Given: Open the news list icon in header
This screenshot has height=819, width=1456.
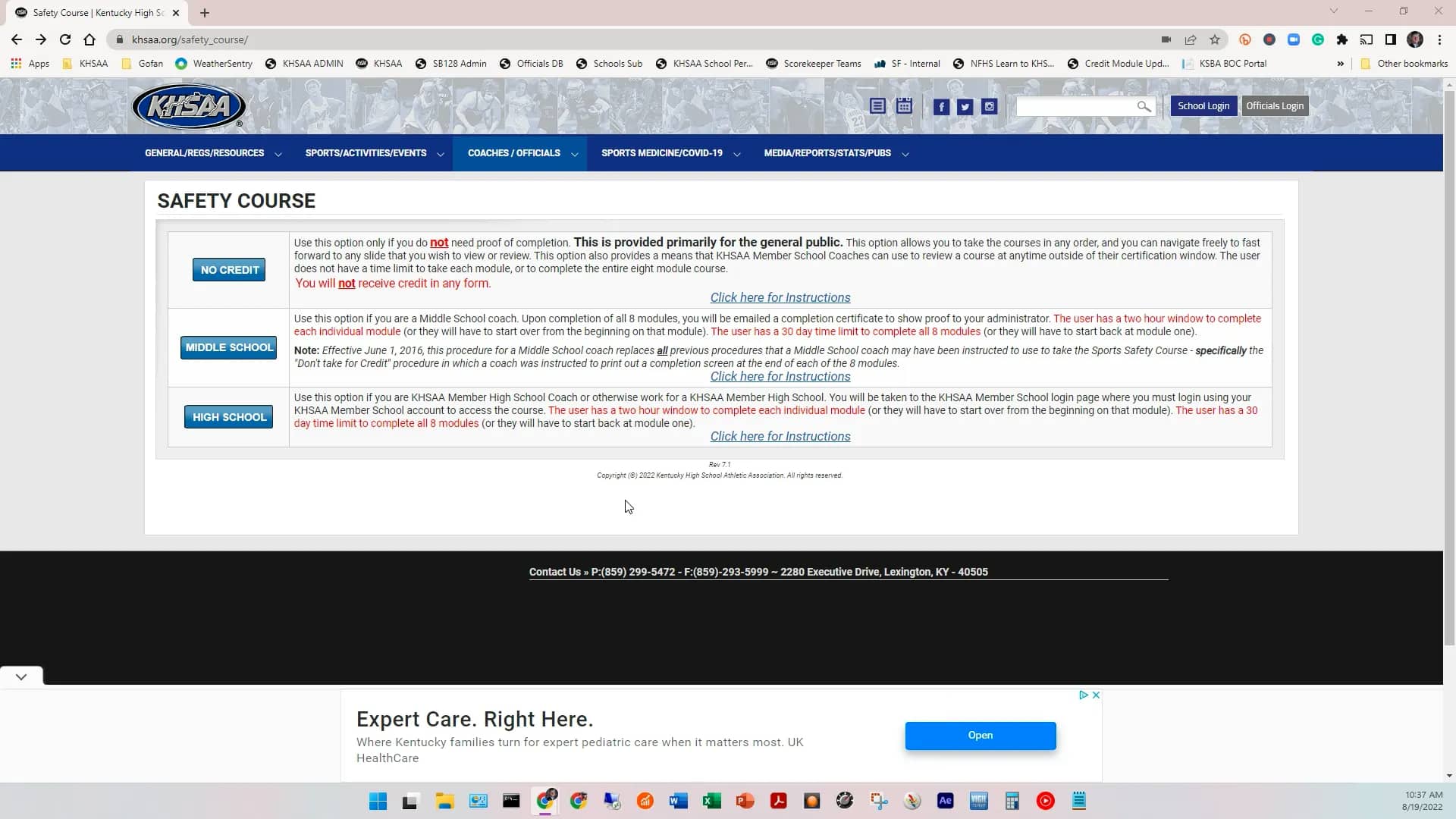Looking at the screenshot, I should (877, 106).
